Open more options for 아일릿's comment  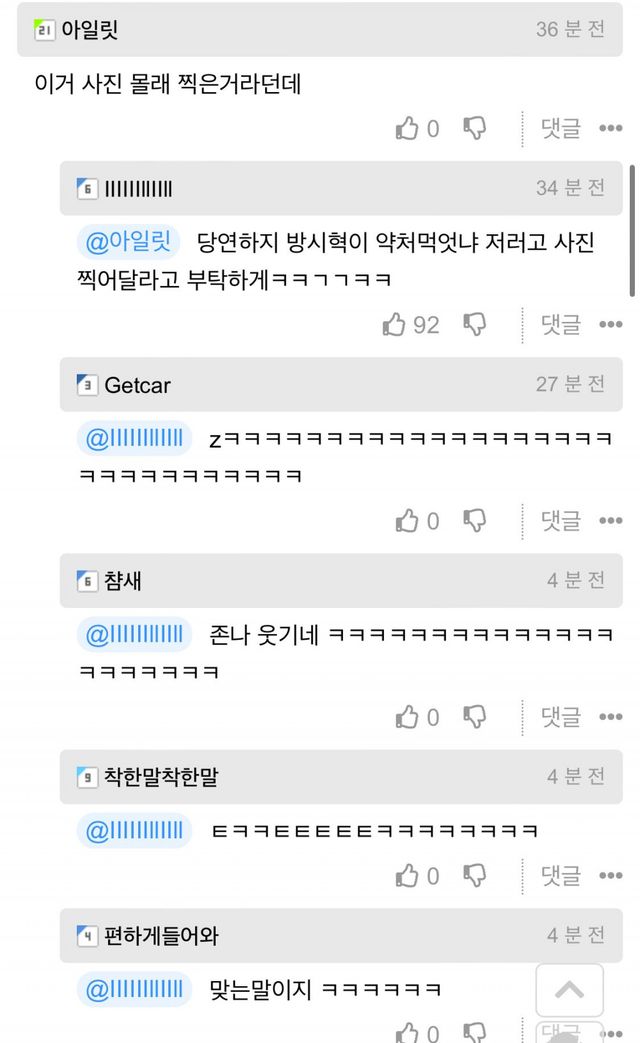pyautogui.click(x=610, y=128)
